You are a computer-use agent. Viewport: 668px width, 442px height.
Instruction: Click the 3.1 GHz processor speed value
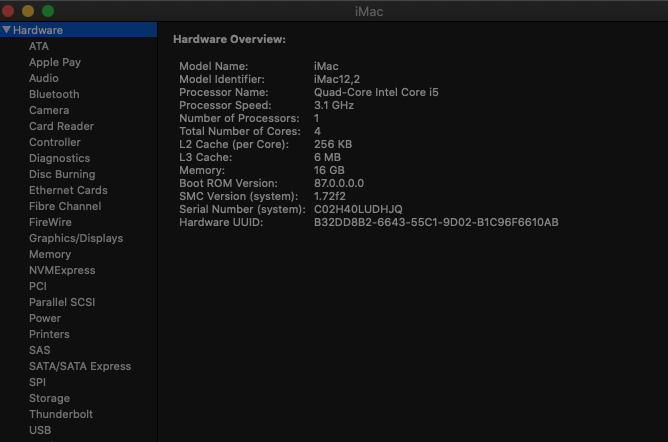334,105
